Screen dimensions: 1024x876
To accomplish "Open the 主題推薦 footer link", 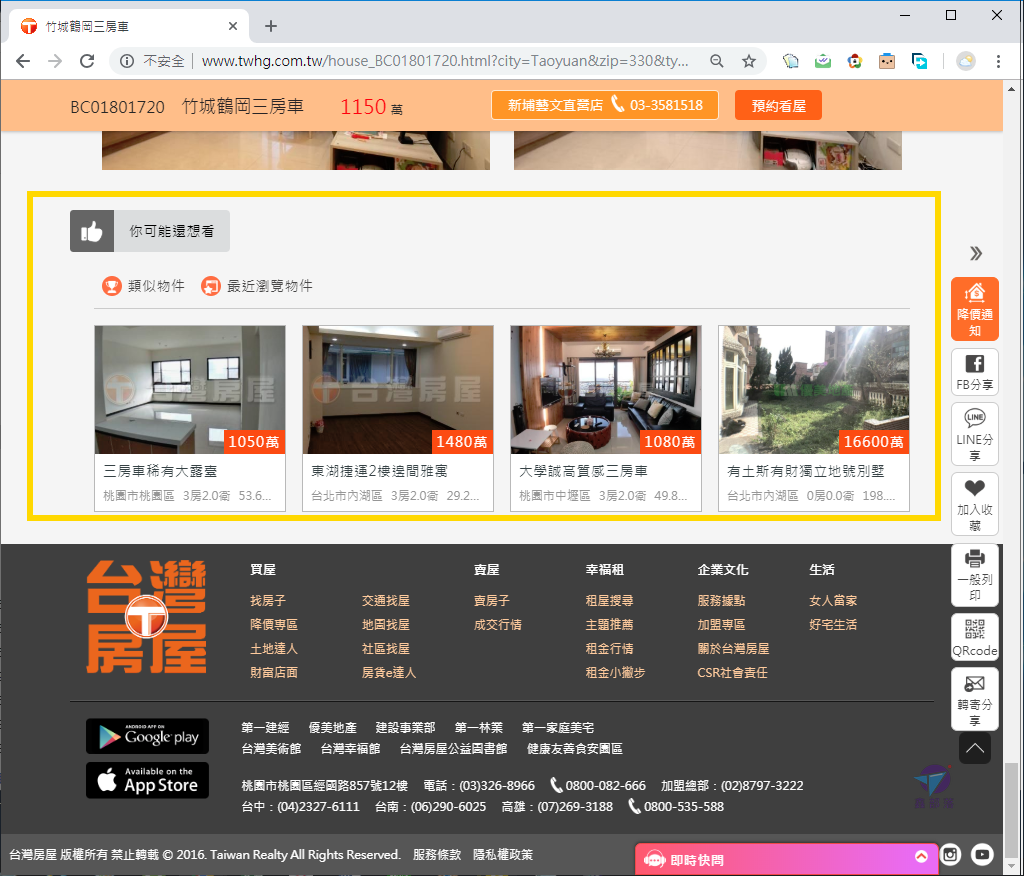I will [609, 625].
